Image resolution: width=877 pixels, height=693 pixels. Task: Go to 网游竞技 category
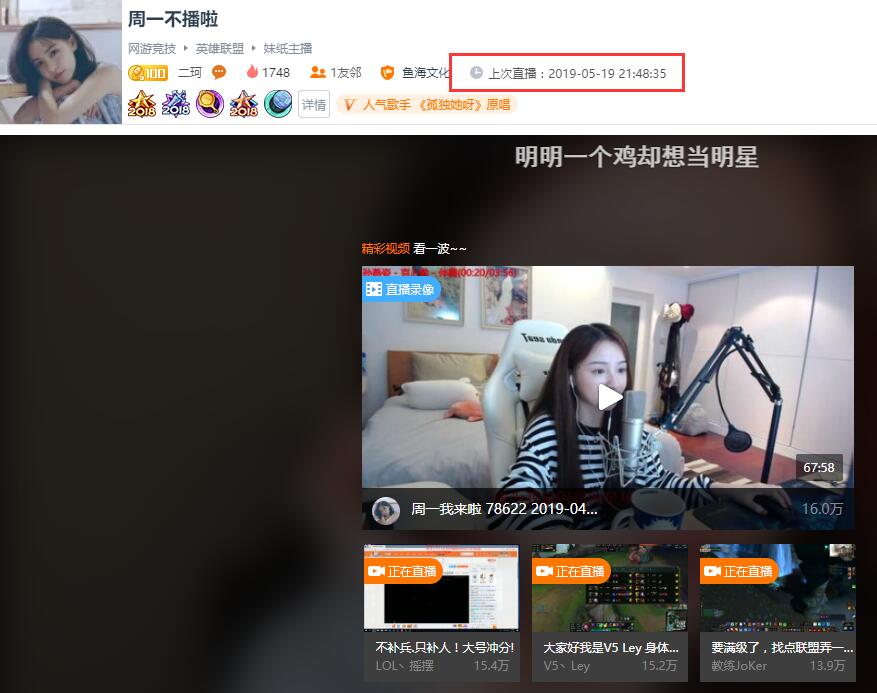[152, 49]
